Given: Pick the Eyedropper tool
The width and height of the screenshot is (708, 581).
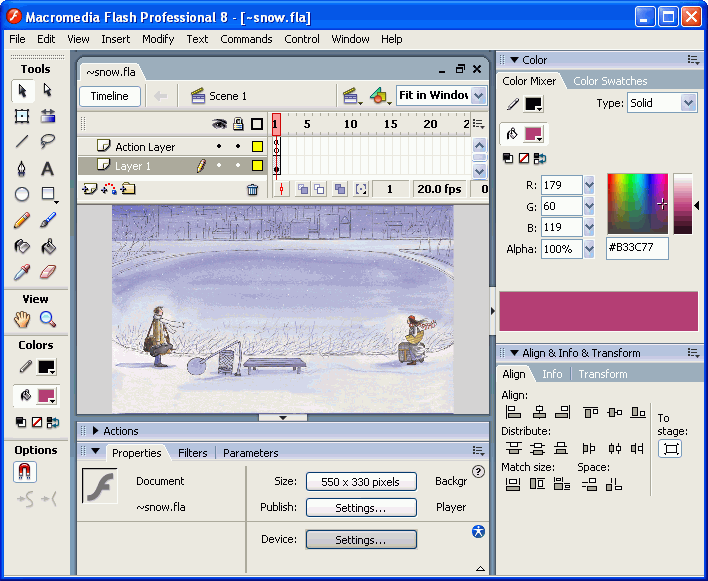Looking at the screenshot, I should point(22,272).
